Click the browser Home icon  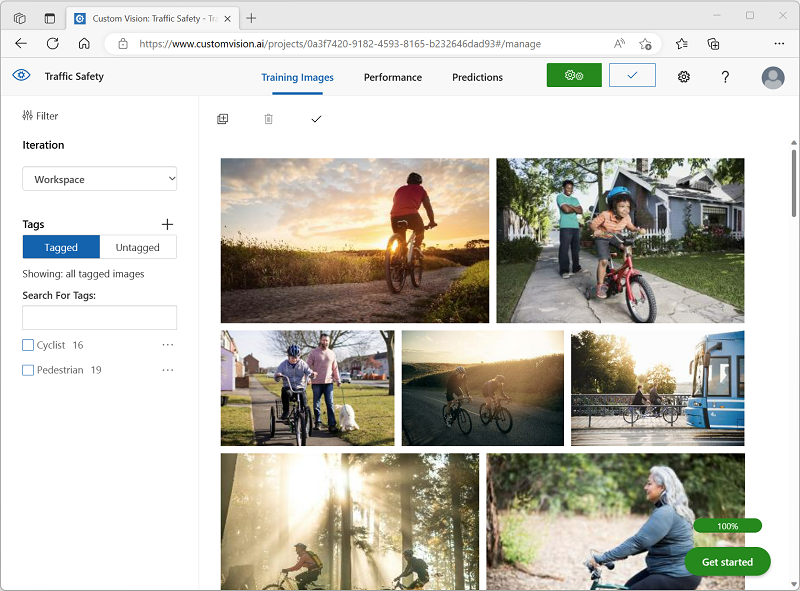click(84, 43)
